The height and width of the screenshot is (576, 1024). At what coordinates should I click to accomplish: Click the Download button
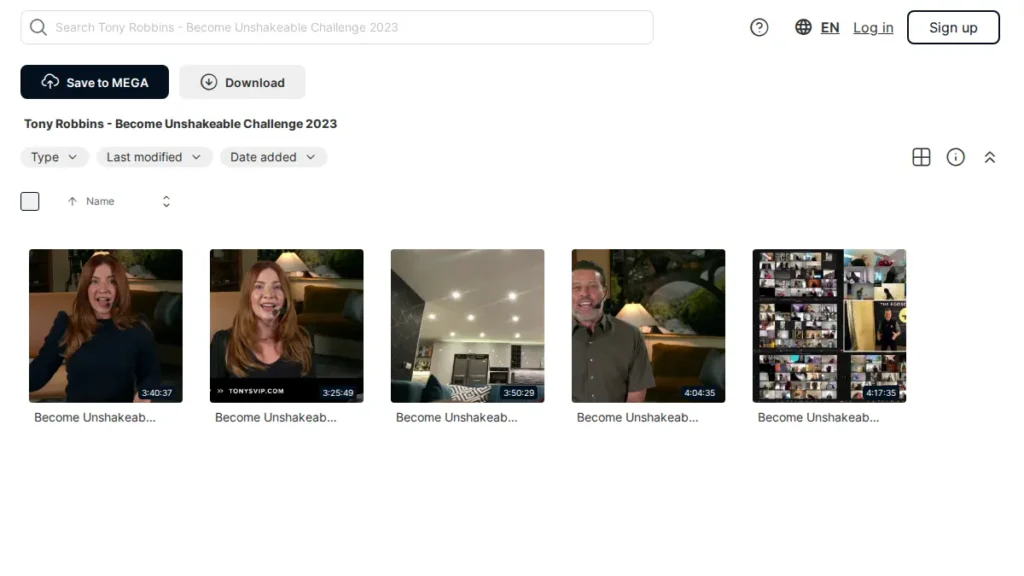pos(242,82)
